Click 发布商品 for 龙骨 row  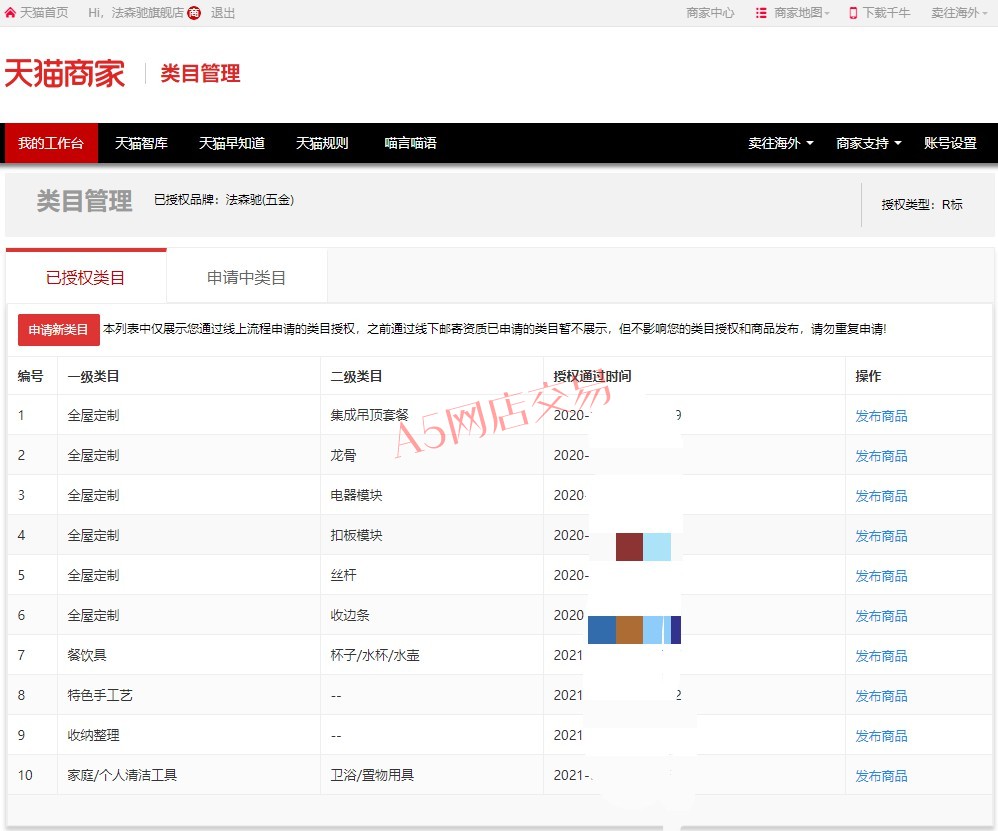click(x=882, y=456)
